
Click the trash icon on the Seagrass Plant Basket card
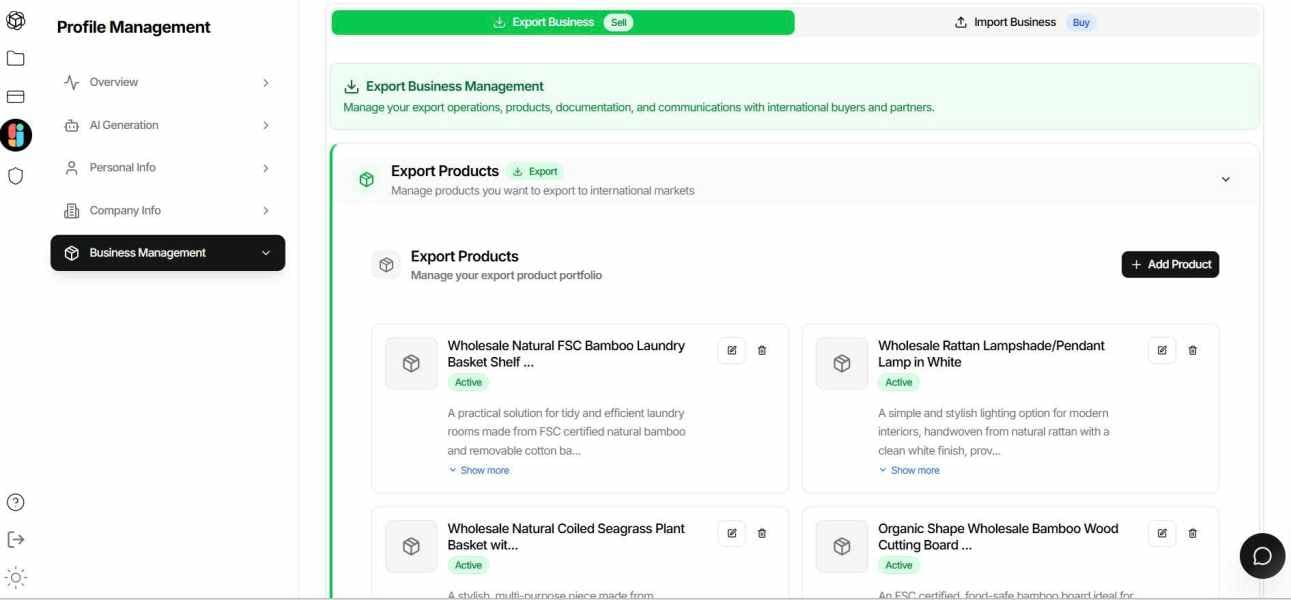pos(761,533)
